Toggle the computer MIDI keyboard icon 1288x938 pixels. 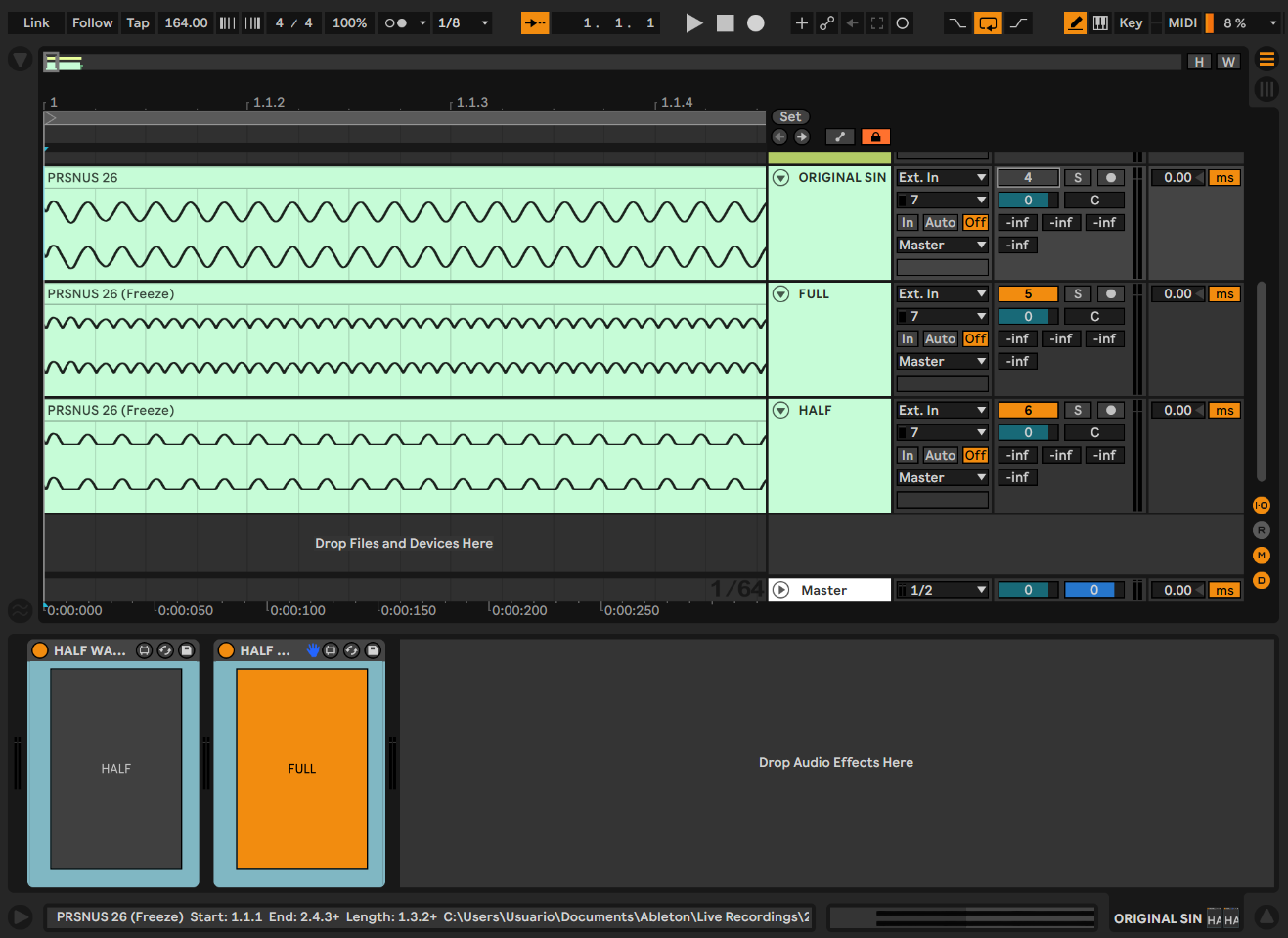coord(1100,22)
